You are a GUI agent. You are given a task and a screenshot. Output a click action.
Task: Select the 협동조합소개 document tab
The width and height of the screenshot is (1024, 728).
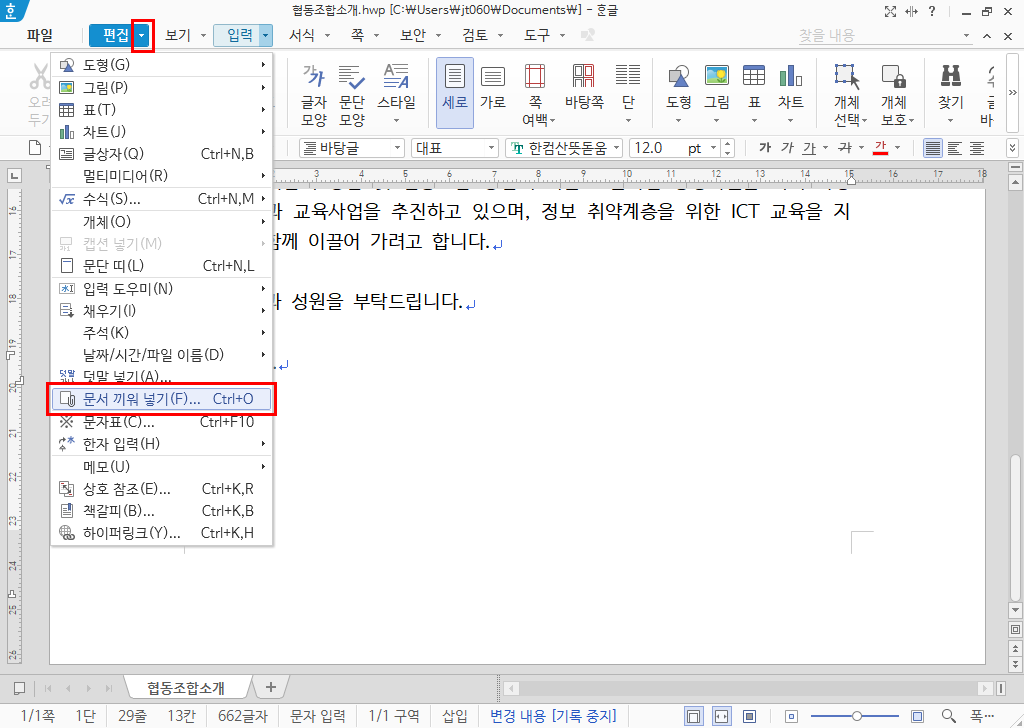(186, 688)
